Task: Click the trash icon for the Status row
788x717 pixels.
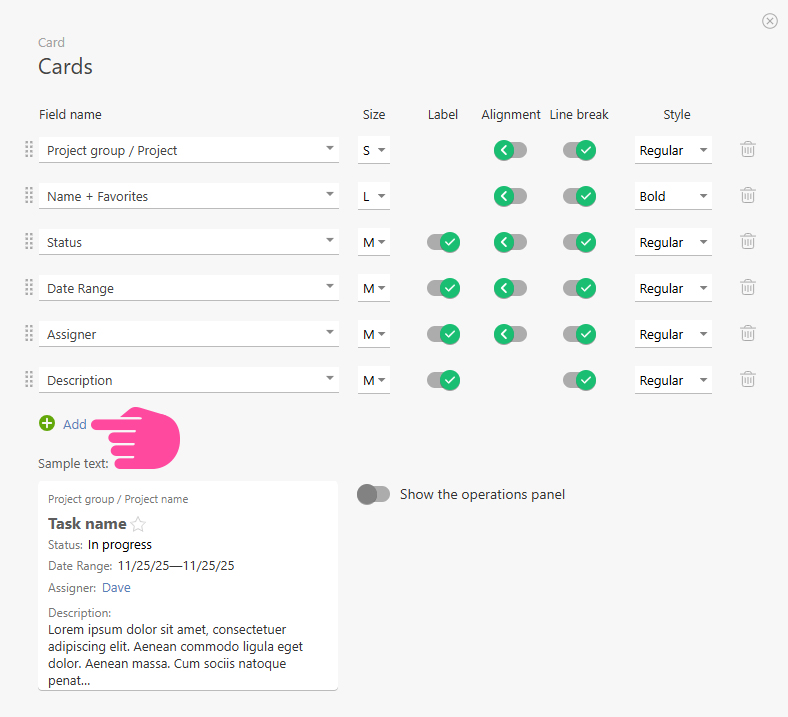Action: pyautogui.click(x=747, y=241)
